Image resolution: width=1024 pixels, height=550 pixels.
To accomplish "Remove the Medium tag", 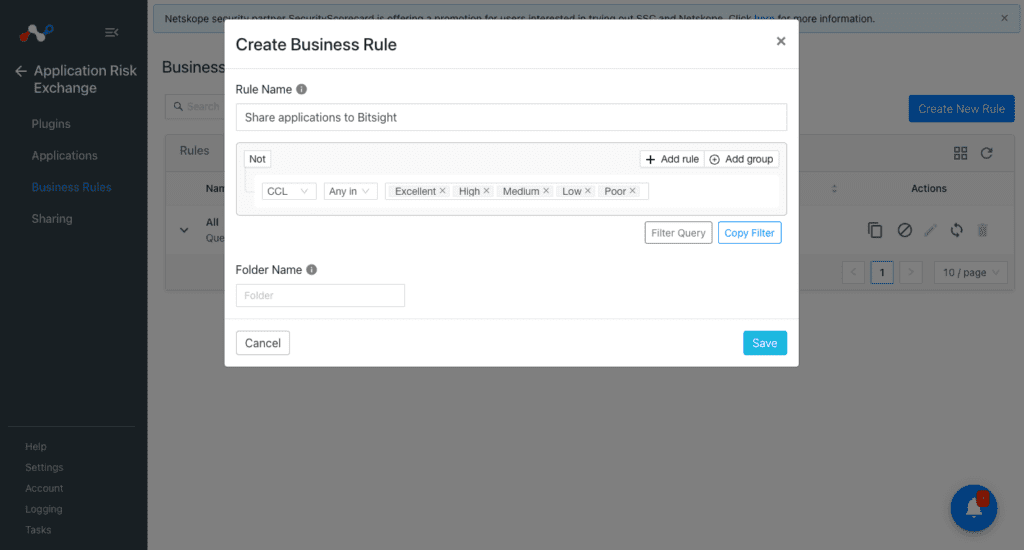I will pyautogui.click(x=546, y=191).
